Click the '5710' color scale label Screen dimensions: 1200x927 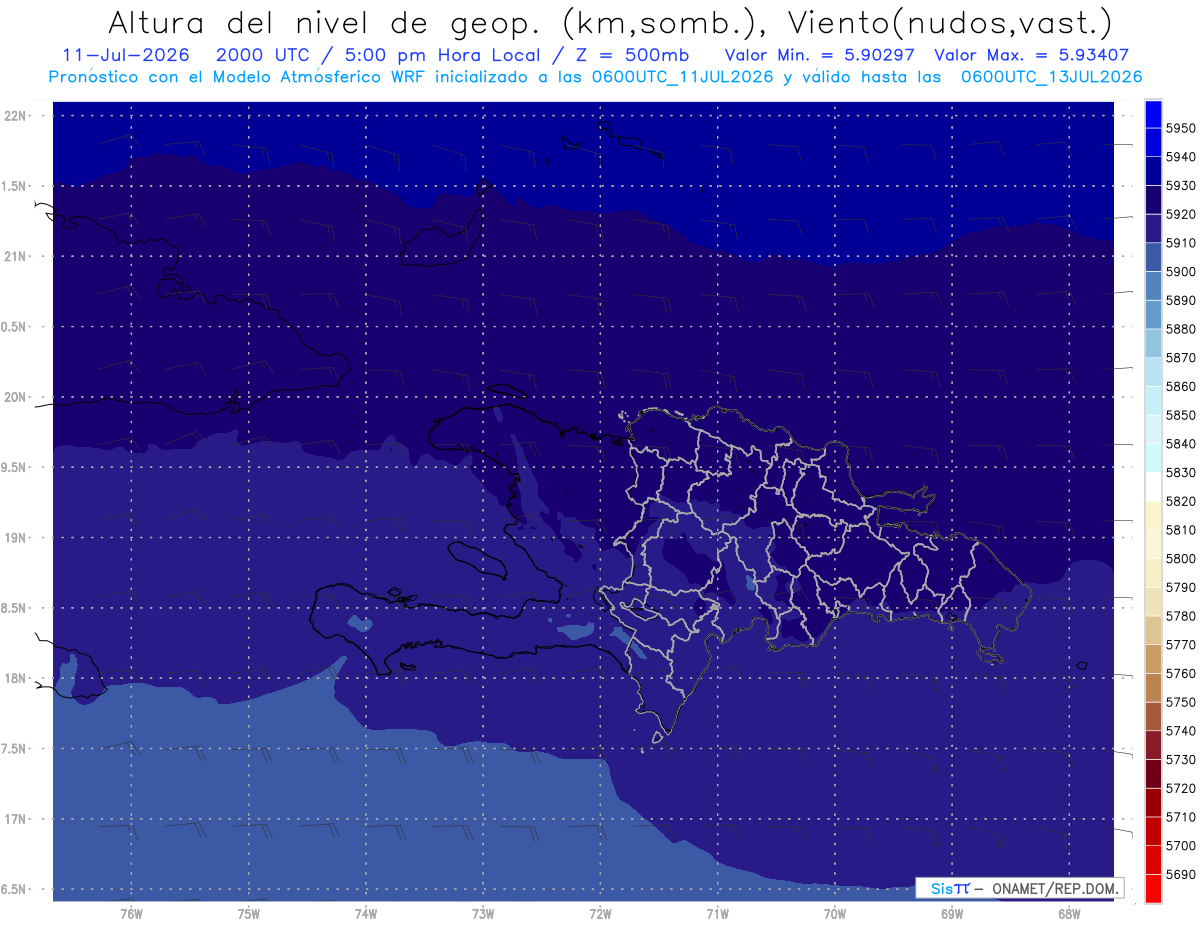(1180, 817)
